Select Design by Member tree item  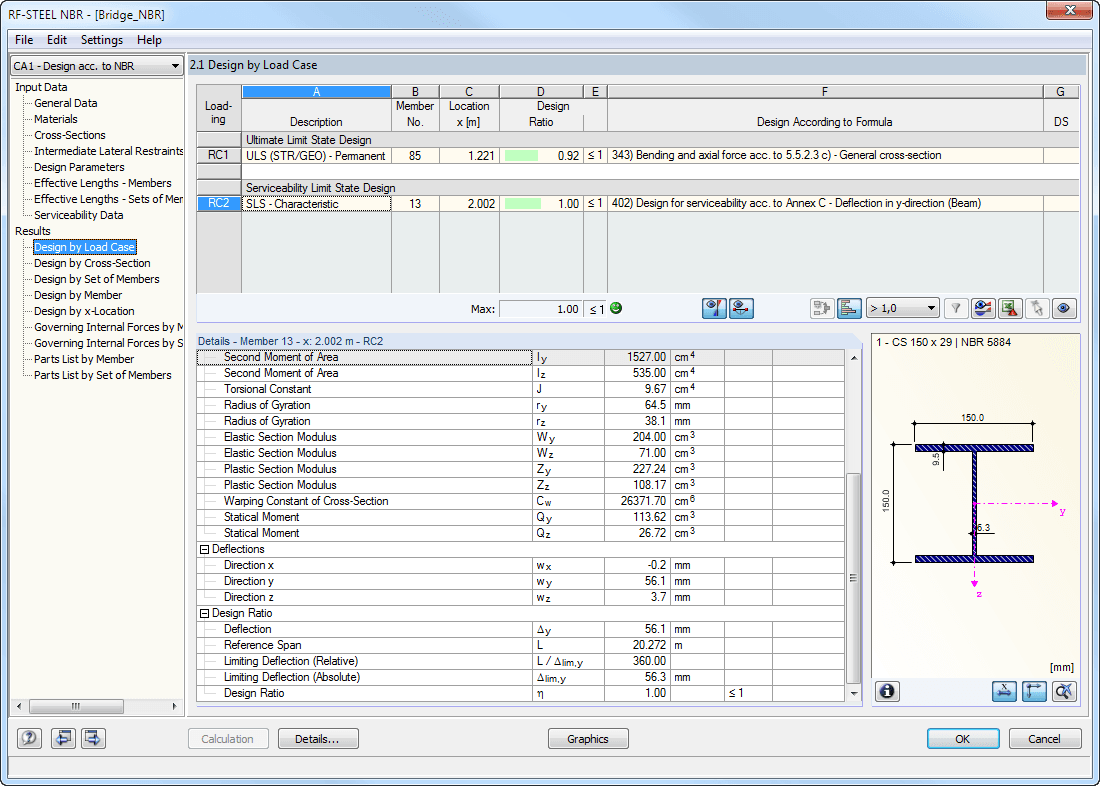coord(78,295)
